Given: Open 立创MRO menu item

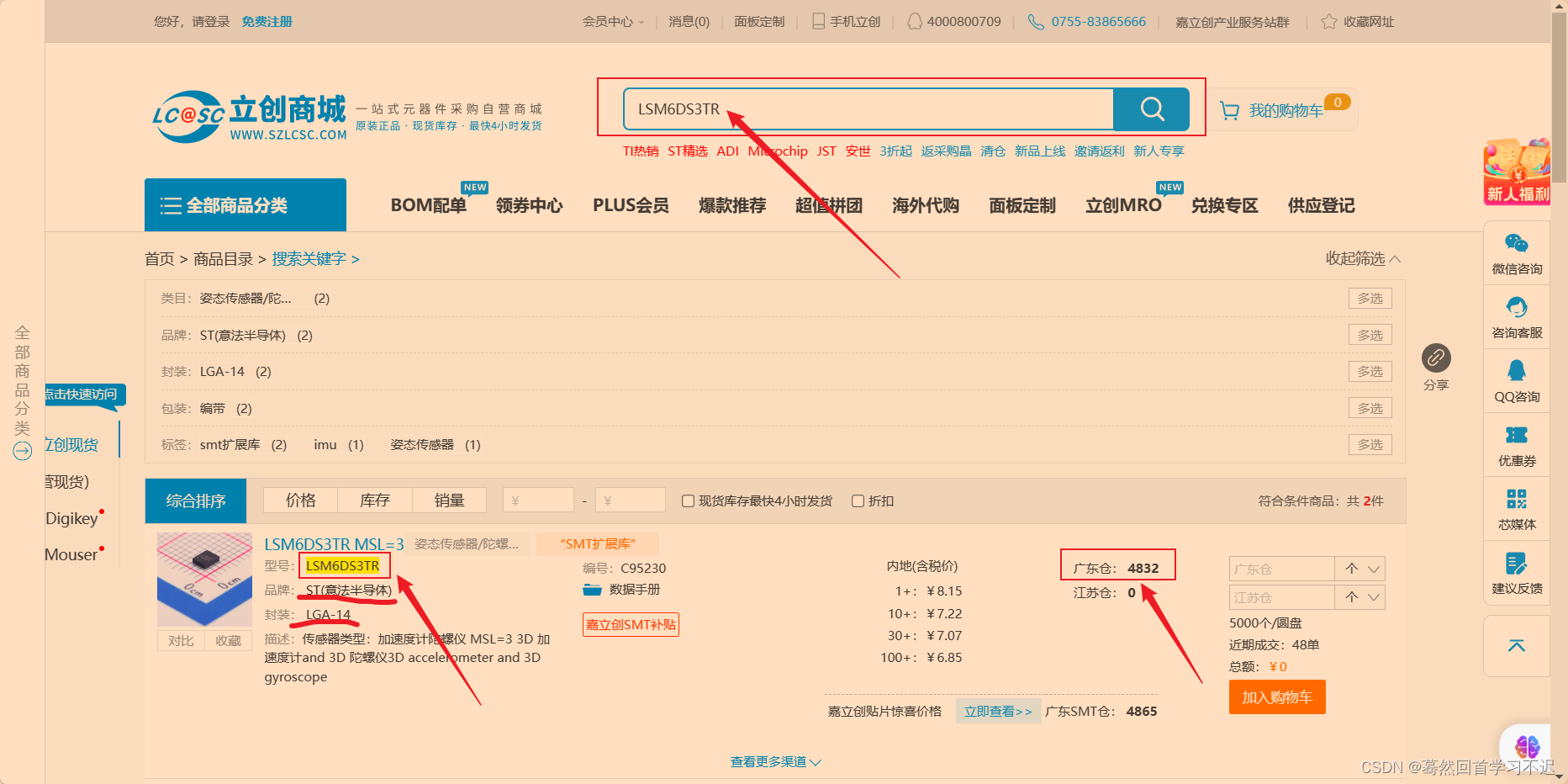Looking at the screenshot, I should [x=1123, y=205].
